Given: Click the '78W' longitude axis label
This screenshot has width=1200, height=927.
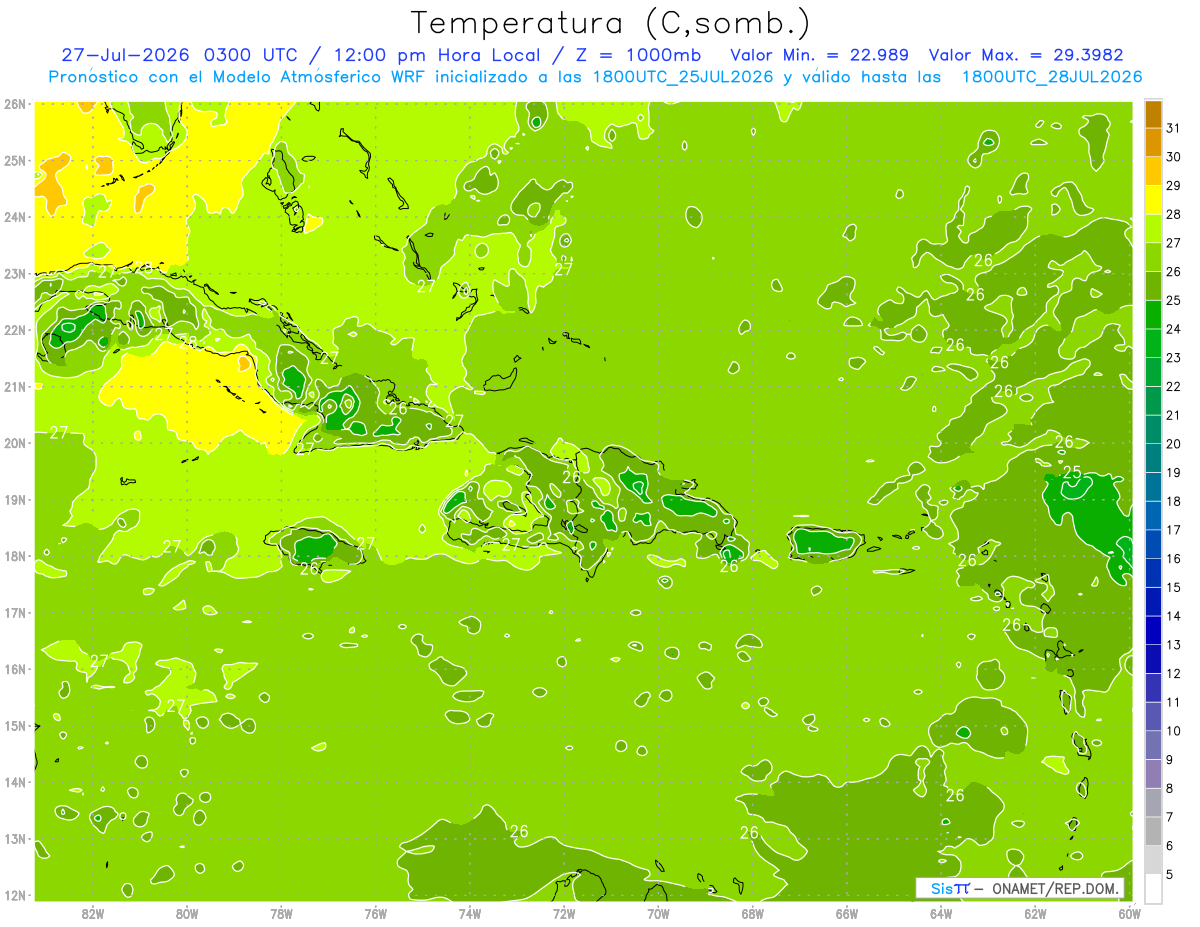Looking at the screenshot, I should click(x=281, y=913).
